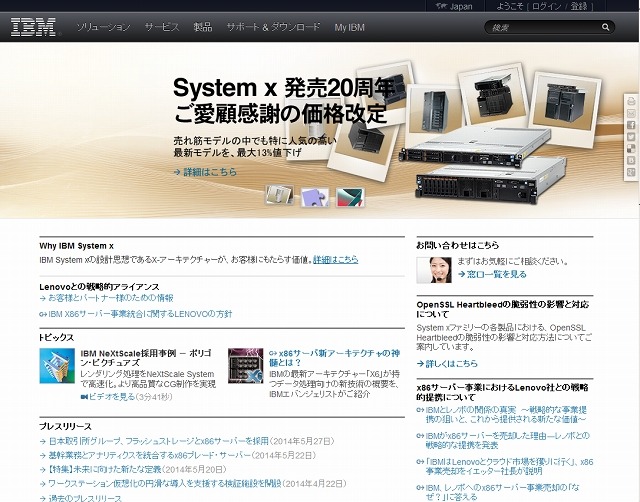640x502 pixels.
Task: Click IBM NeXtScale採用事例 heading
Action: coord(146,358)
